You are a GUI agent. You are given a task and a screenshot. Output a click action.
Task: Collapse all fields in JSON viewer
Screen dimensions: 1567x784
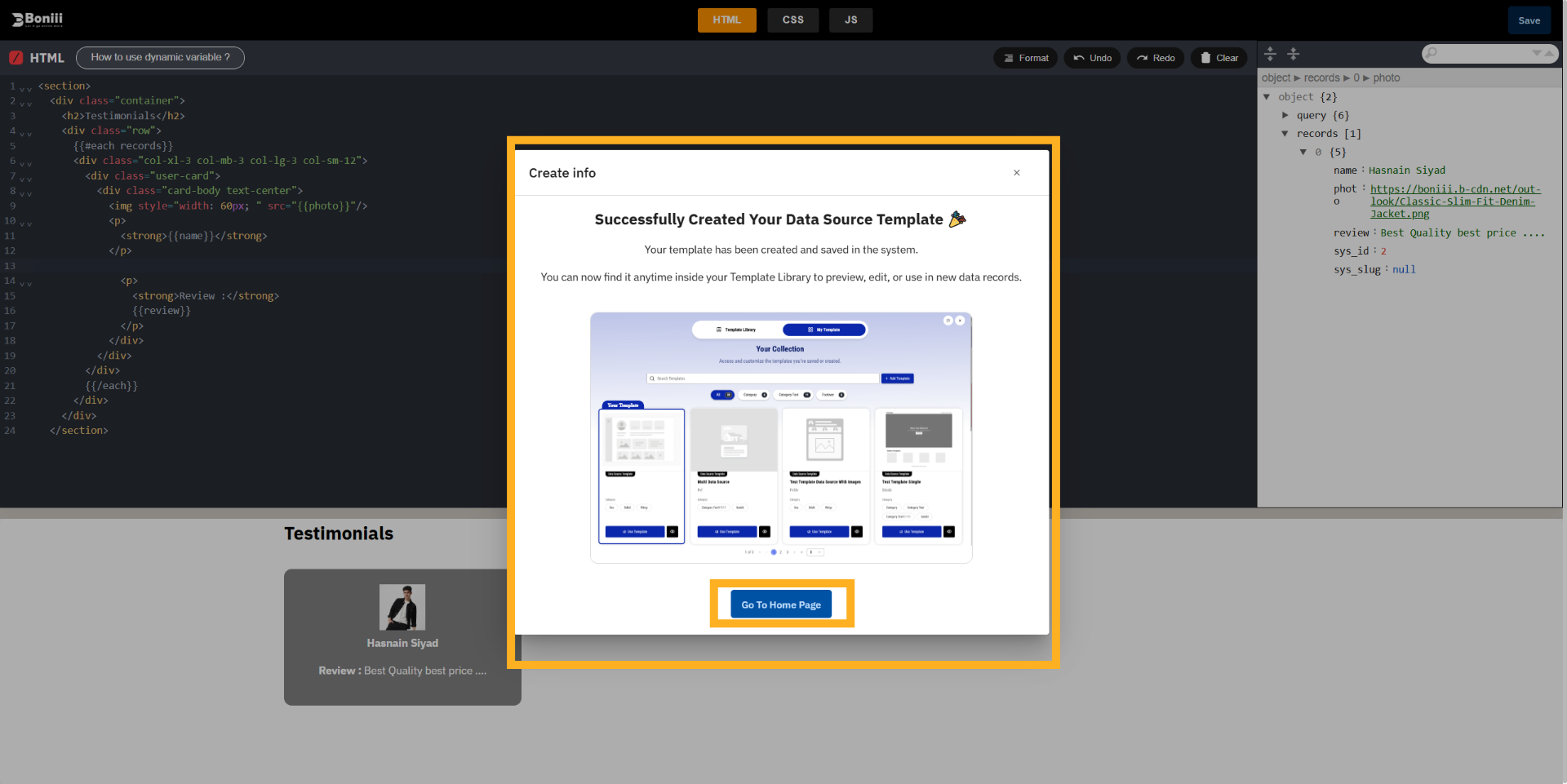tap(1293, 54)
